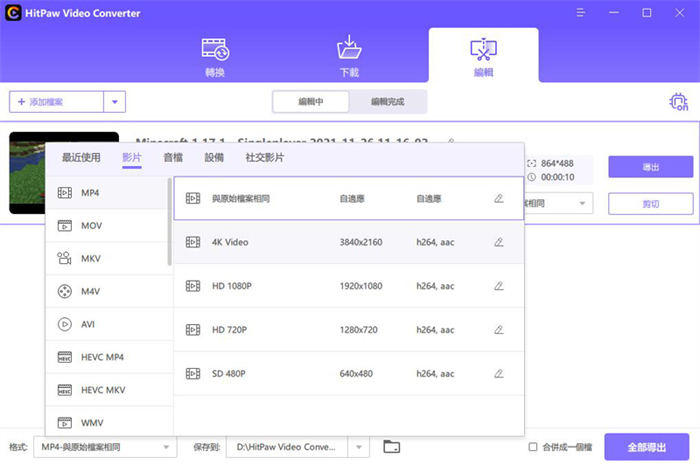Click the 864*488 resolution text

click(557, 163)
